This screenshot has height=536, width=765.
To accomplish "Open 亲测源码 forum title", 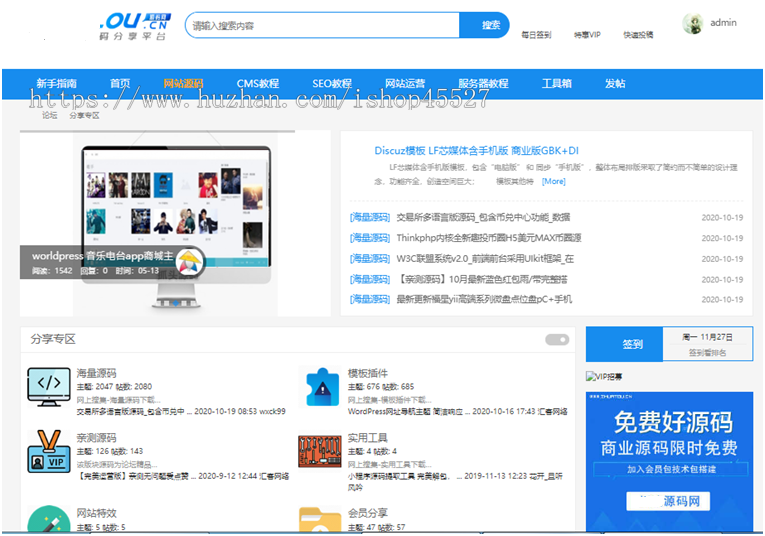I will coord(97,438).
